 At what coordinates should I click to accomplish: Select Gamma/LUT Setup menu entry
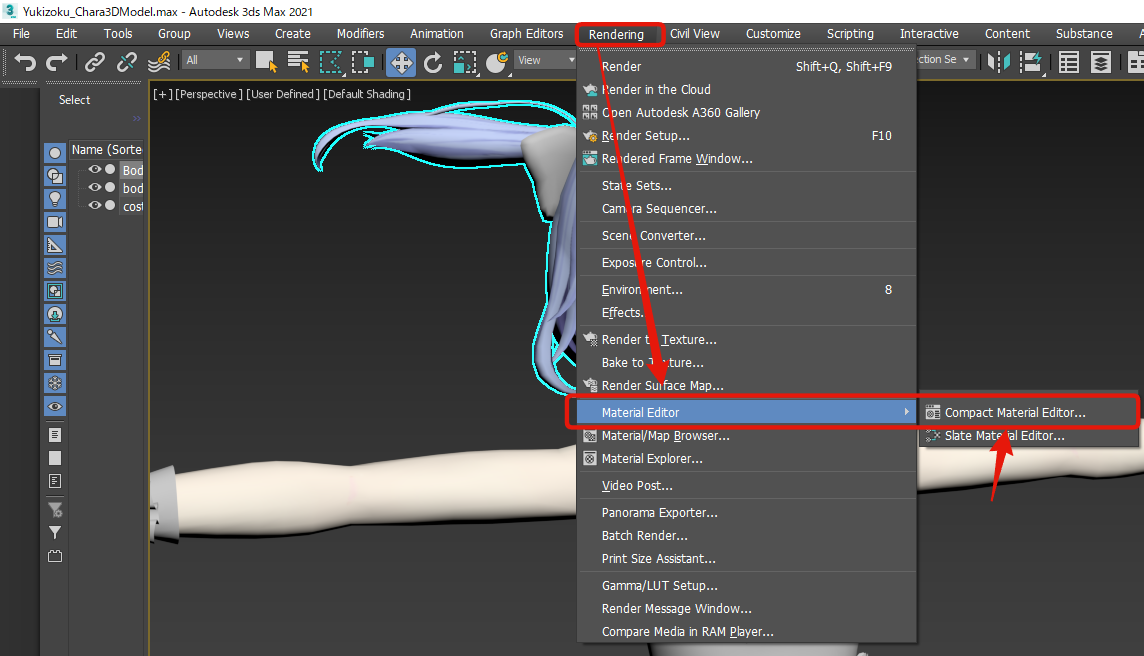747,585
